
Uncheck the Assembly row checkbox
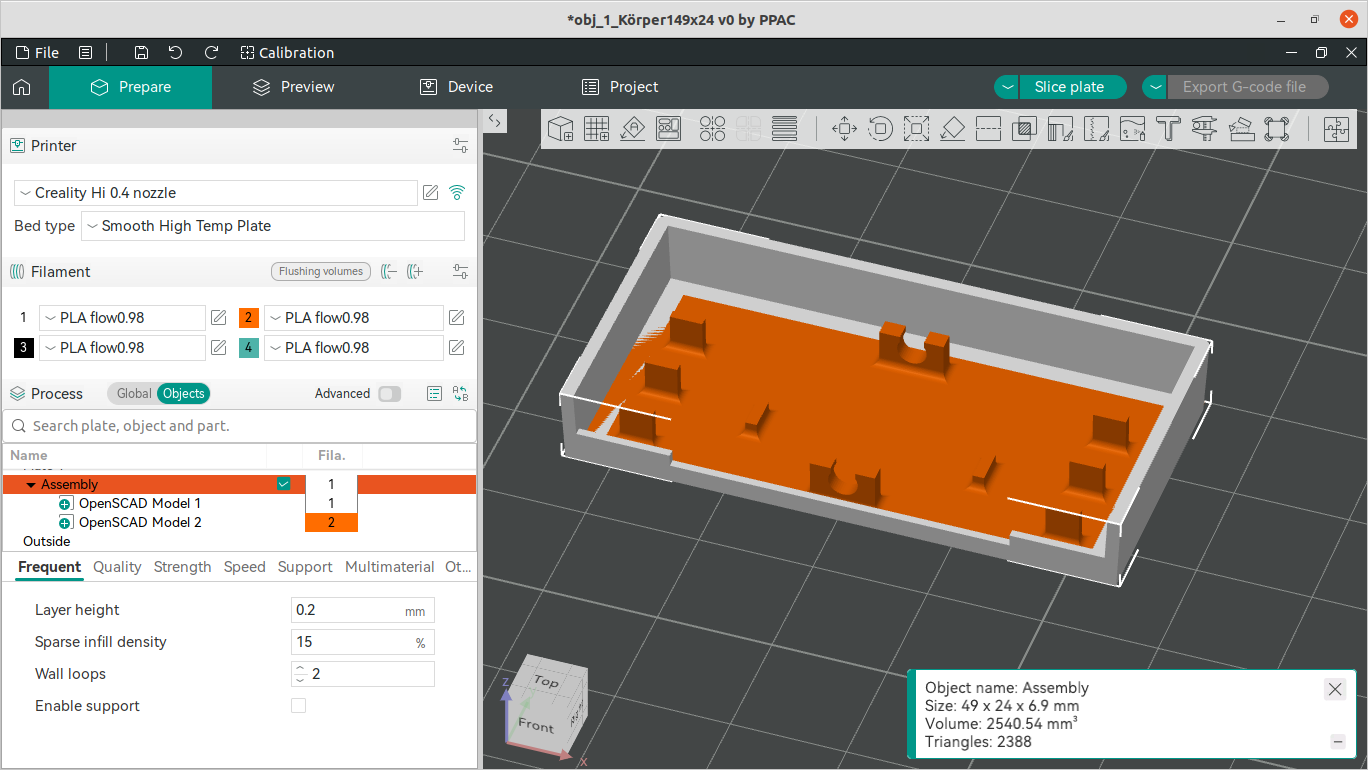284,484
